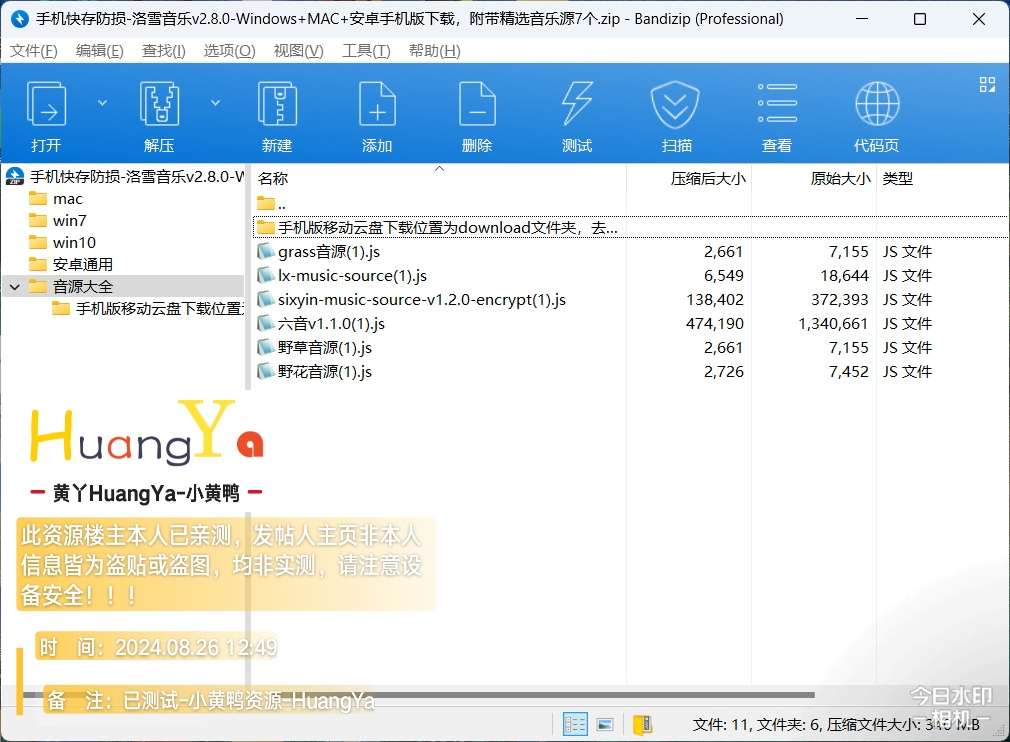Sort by the 原始大小 column header
1010x742 pixels.
(x=841, y=178)
